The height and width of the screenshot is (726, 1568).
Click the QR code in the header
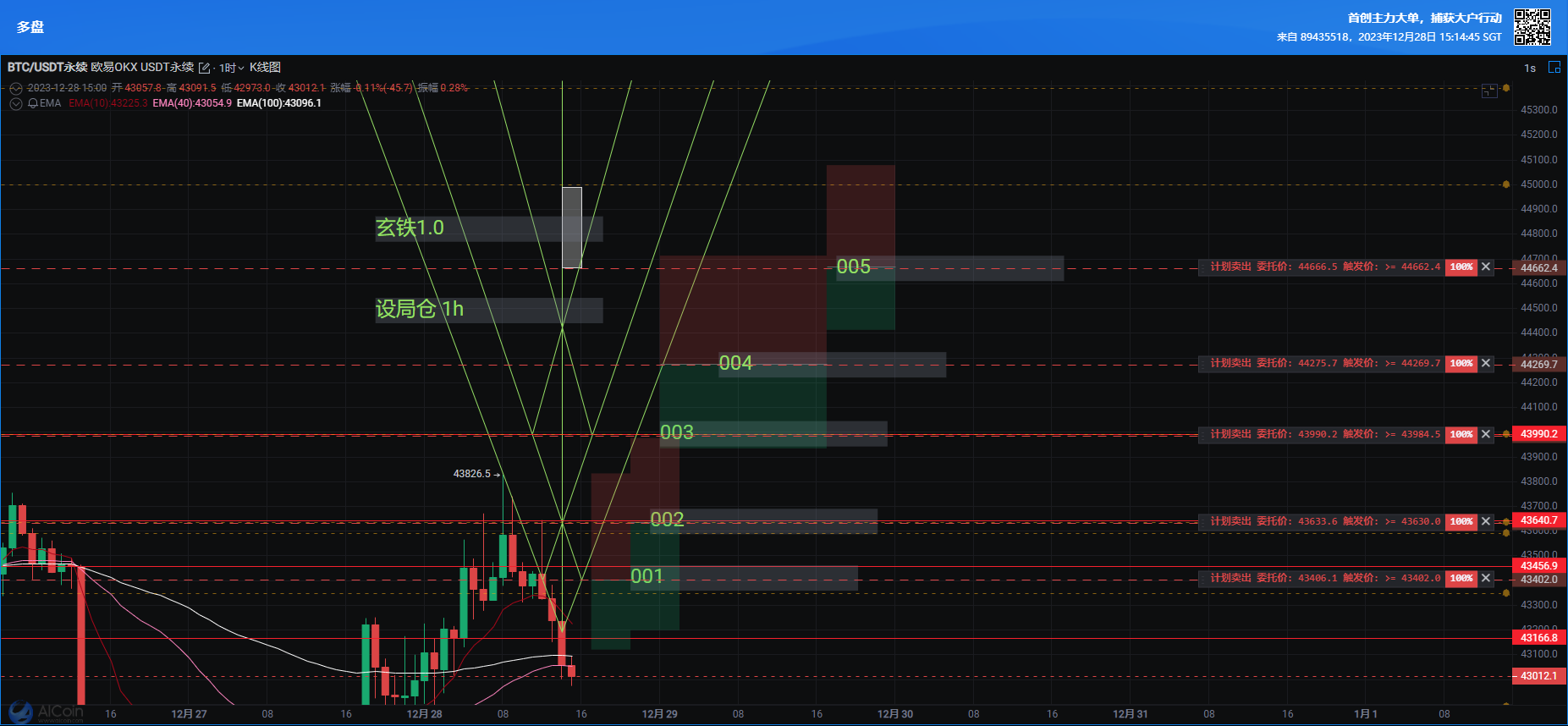(x=1532, y=27)
